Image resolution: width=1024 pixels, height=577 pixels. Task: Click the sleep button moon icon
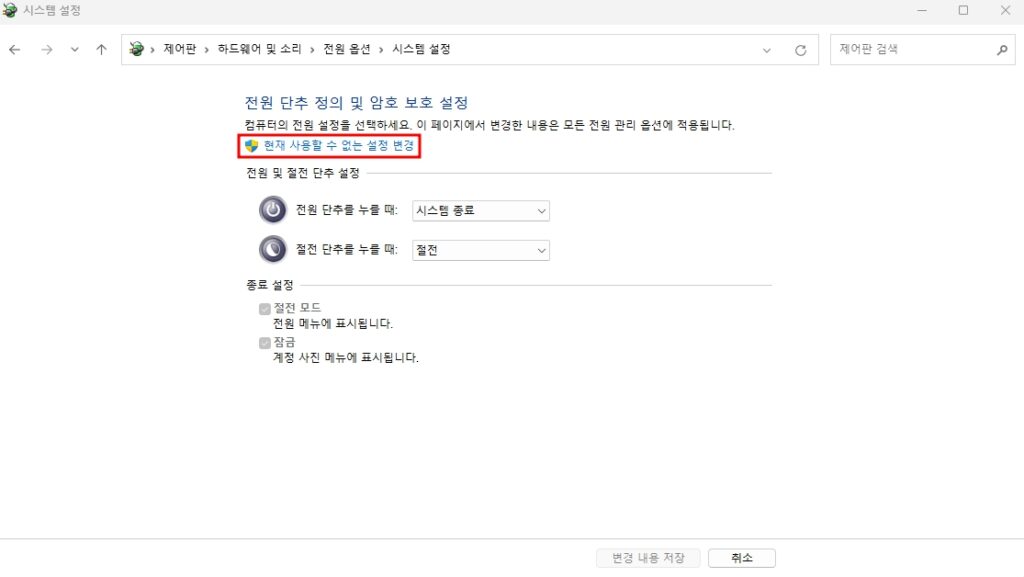(x=272, y=249)
